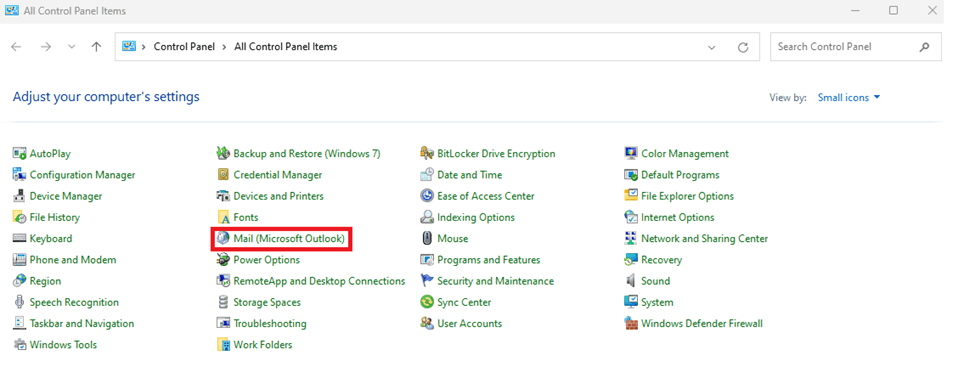
Task: Open RemoteApp and Desktop Connections link
Action: 319,281
